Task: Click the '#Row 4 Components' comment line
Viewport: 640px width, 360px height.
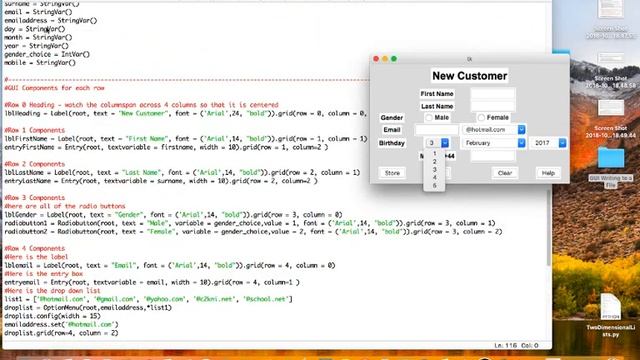Action: click(35, 248)
